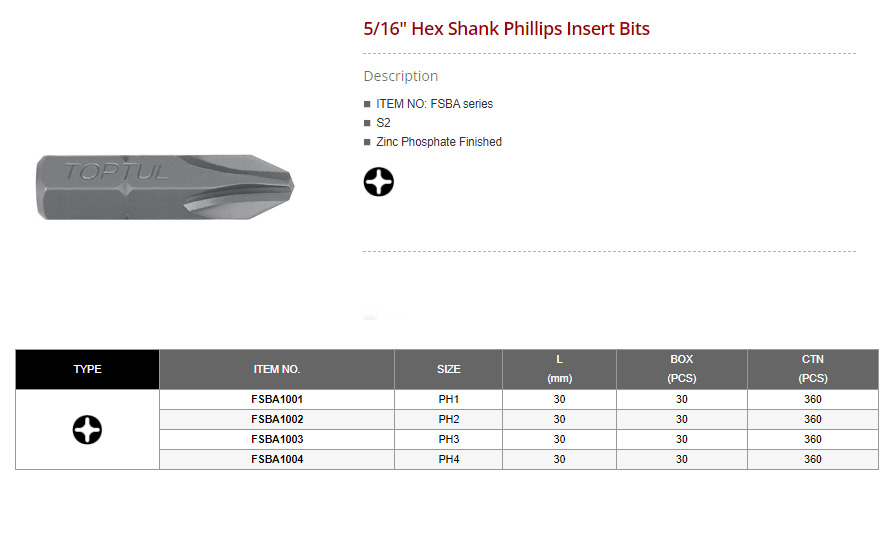
Task: Click the BOX (PCS) column header
Action: (x=681, y=369)
